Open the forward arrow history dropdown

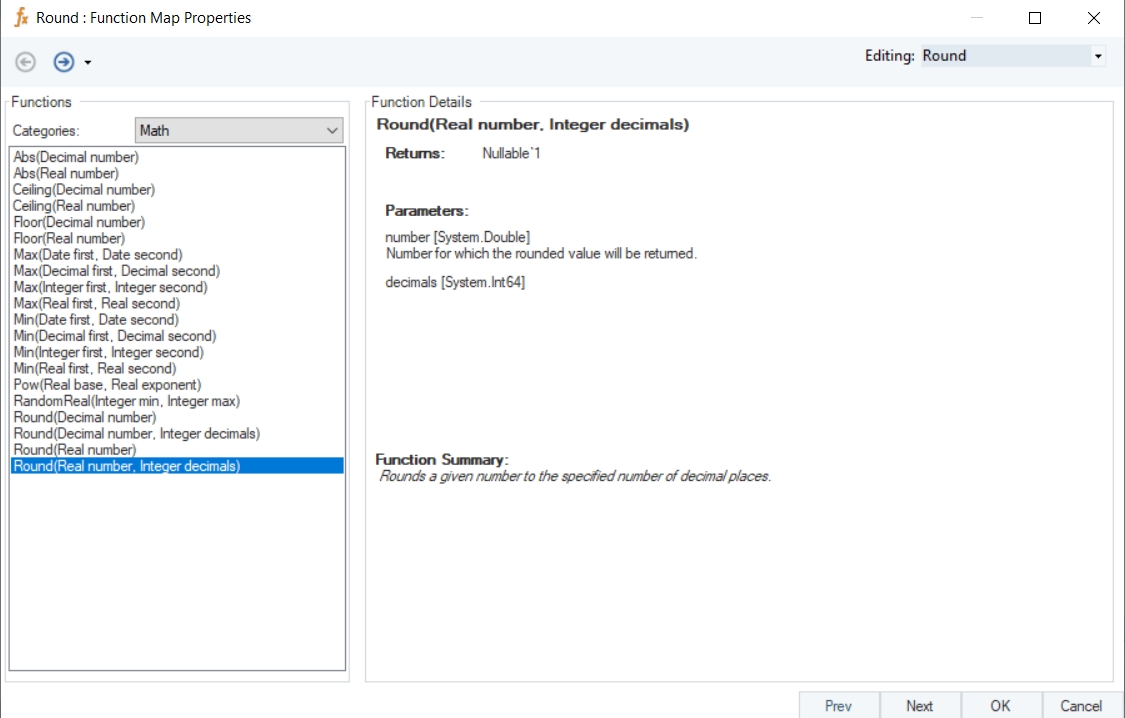click(x=88, y=63)
